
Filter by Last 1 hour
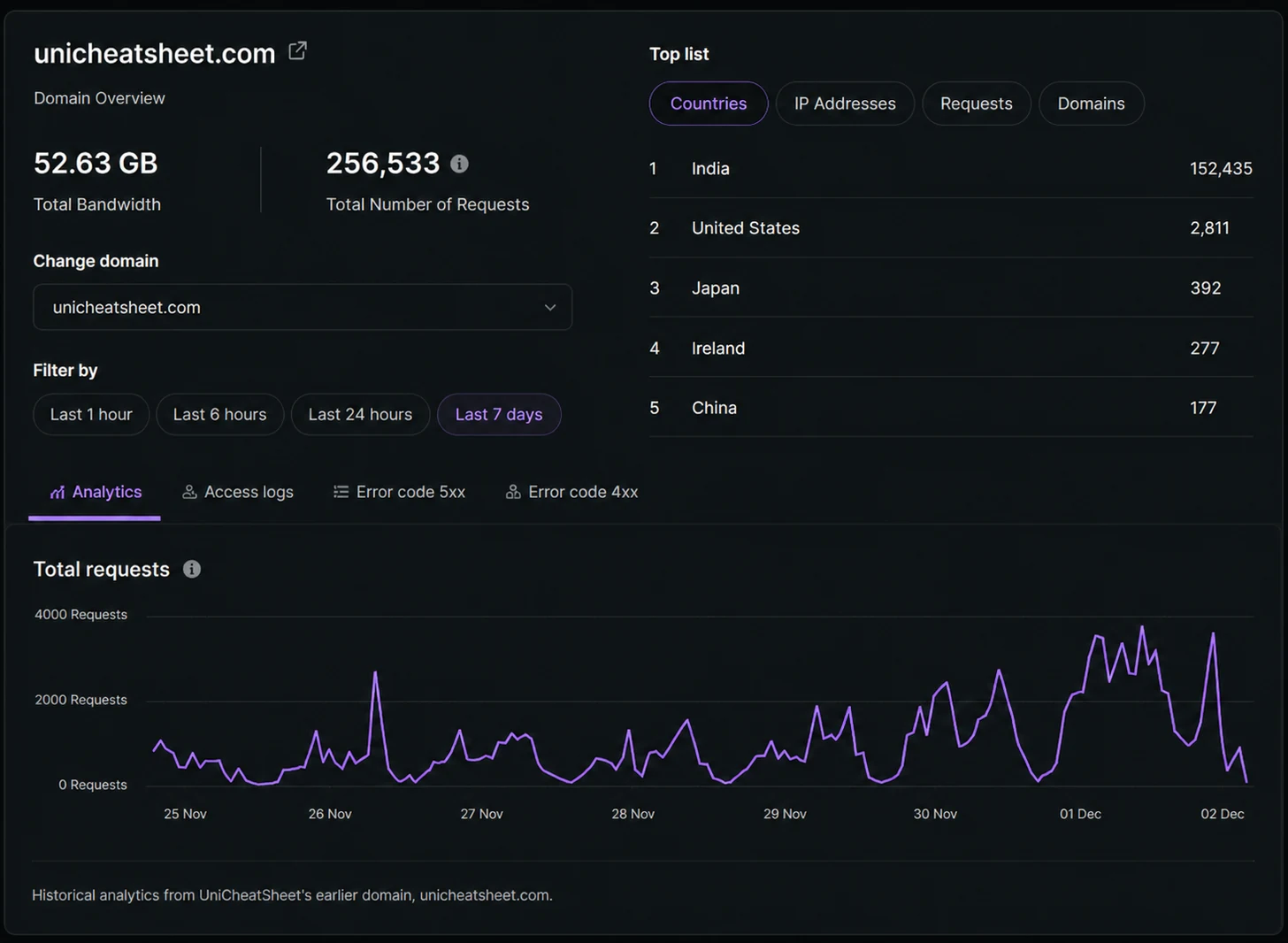[91, 414]
